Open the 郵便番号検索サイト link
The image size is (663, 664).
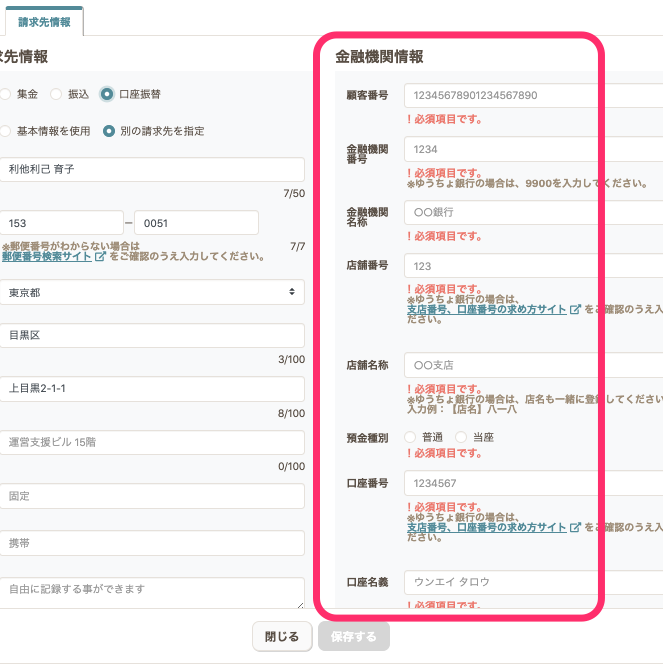pos(48,256)
